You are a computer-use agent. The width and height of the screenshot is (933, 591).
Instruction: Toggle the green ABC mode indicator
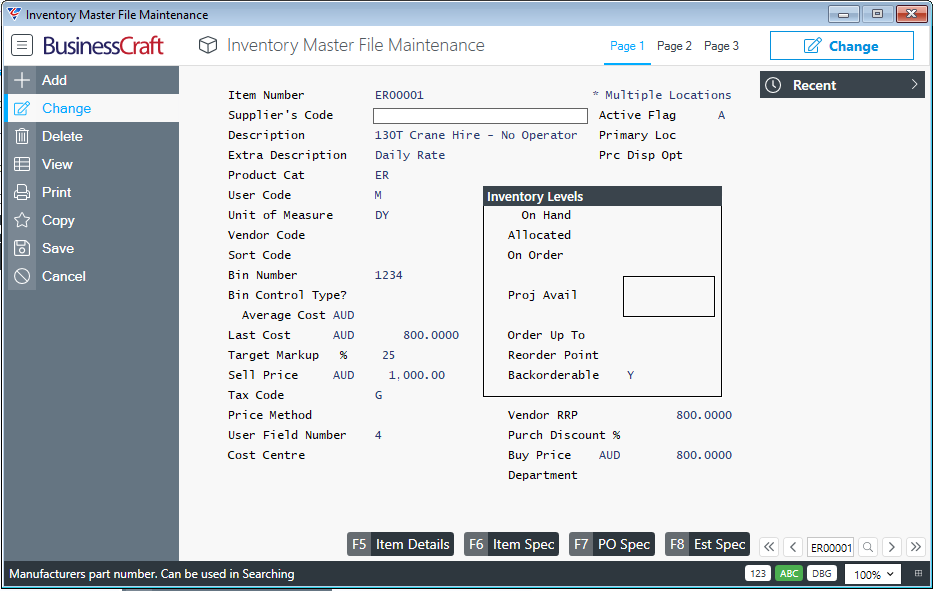[x=789, y=574]
